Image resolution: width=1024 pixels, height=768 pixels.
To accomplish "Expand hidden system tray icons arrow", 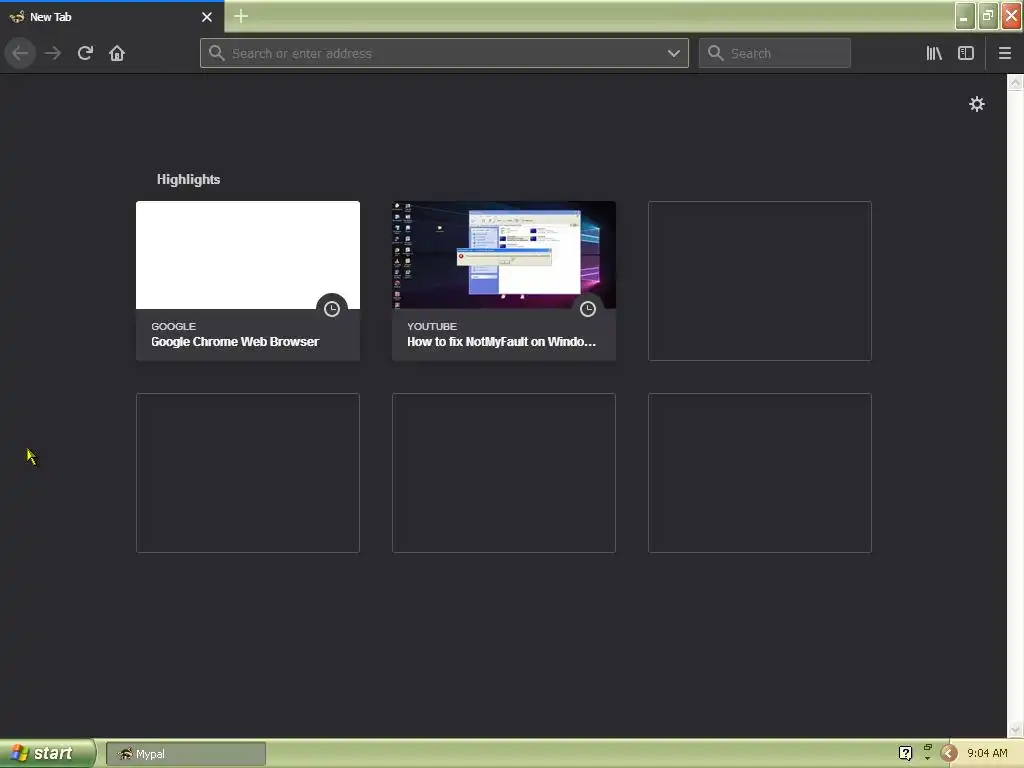I will tap(949, 754).
